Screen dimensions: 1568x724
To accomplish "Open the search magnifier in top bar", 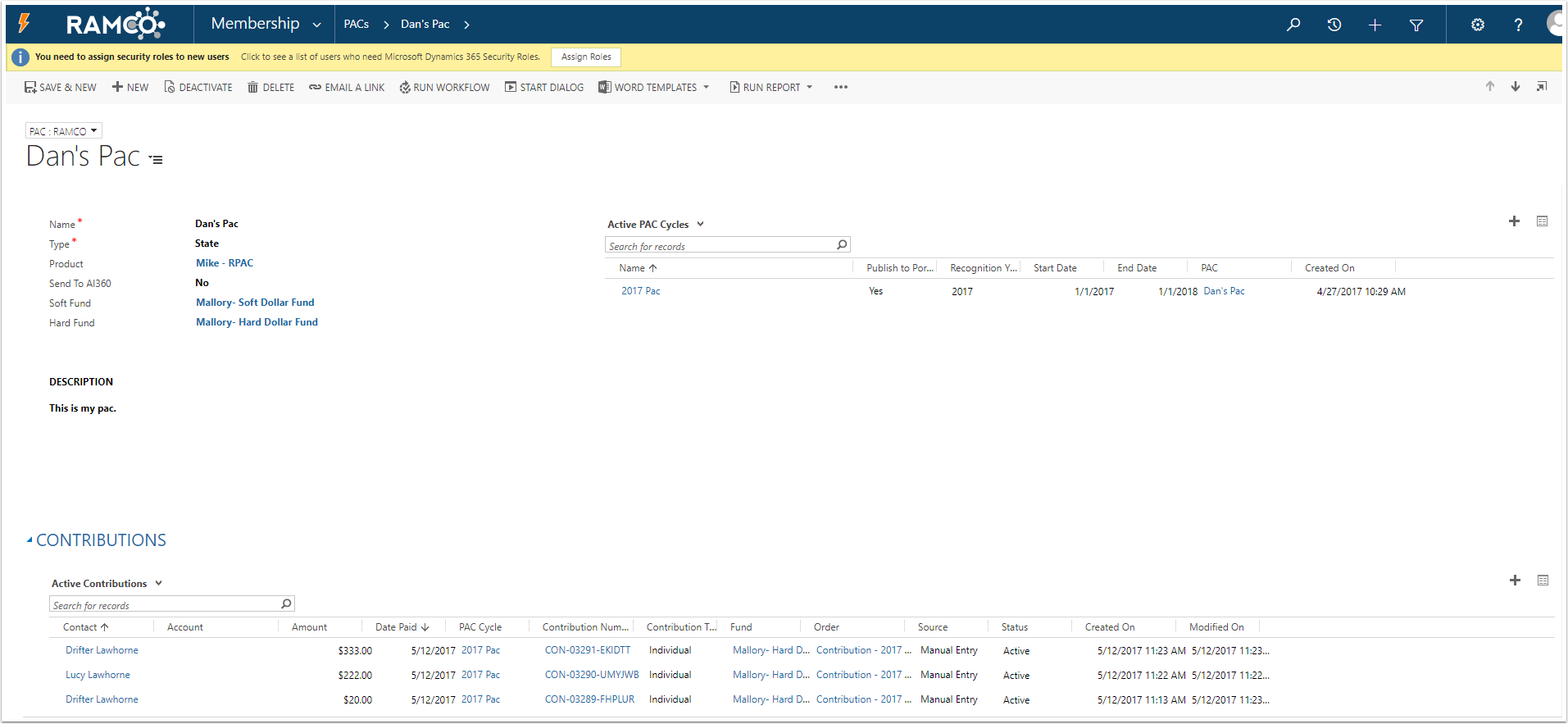I will tap(1293, 25).
